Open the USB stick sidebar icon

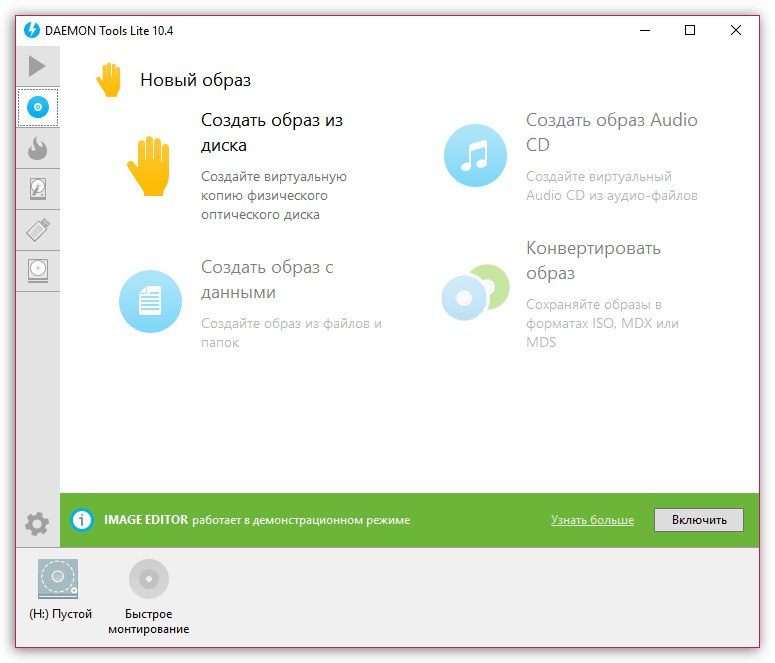[x=38, y=230]
